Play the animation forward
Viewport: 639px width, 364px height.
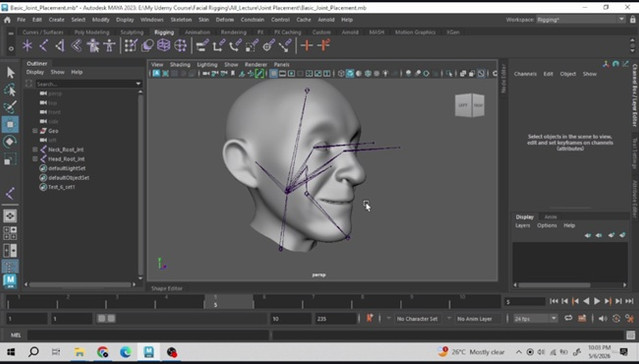point(597,301)
